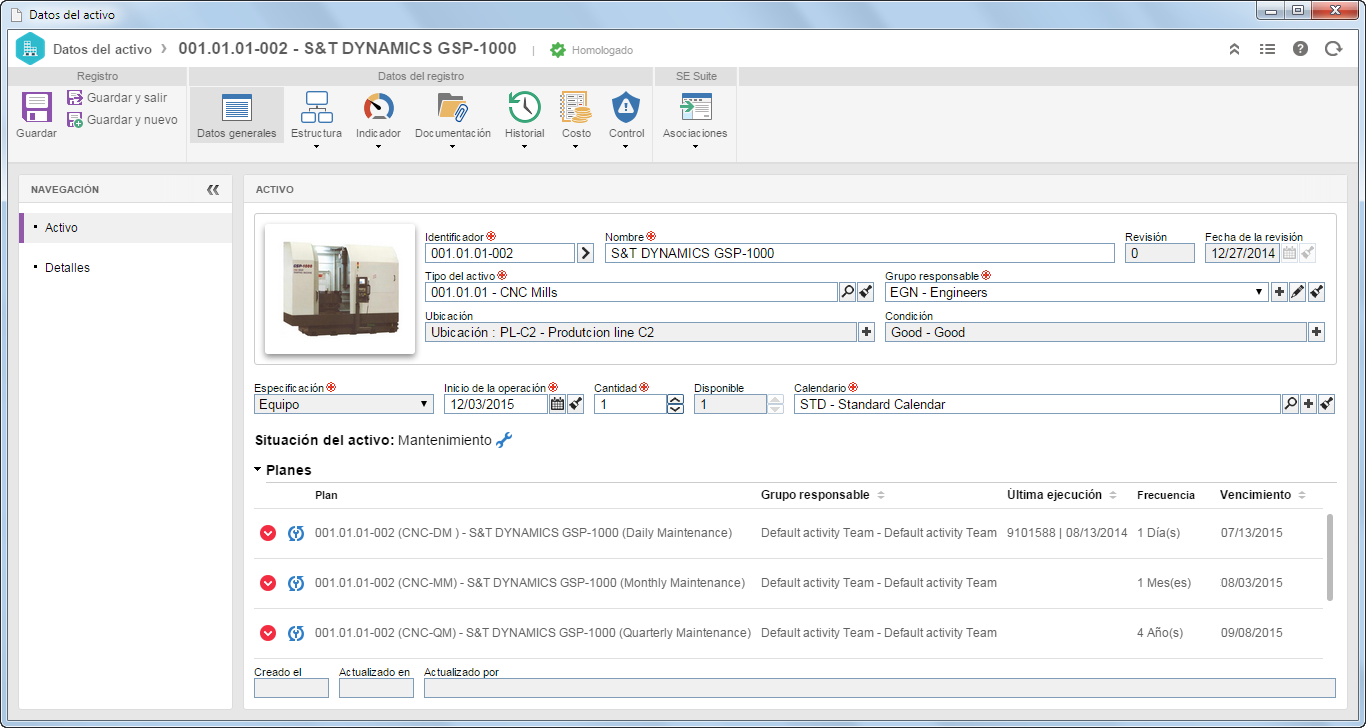The width and height of the screenshot is (1366, 728).
Task: Click red arrow on Daily Maintenance row
Action: tap(267, 533)
